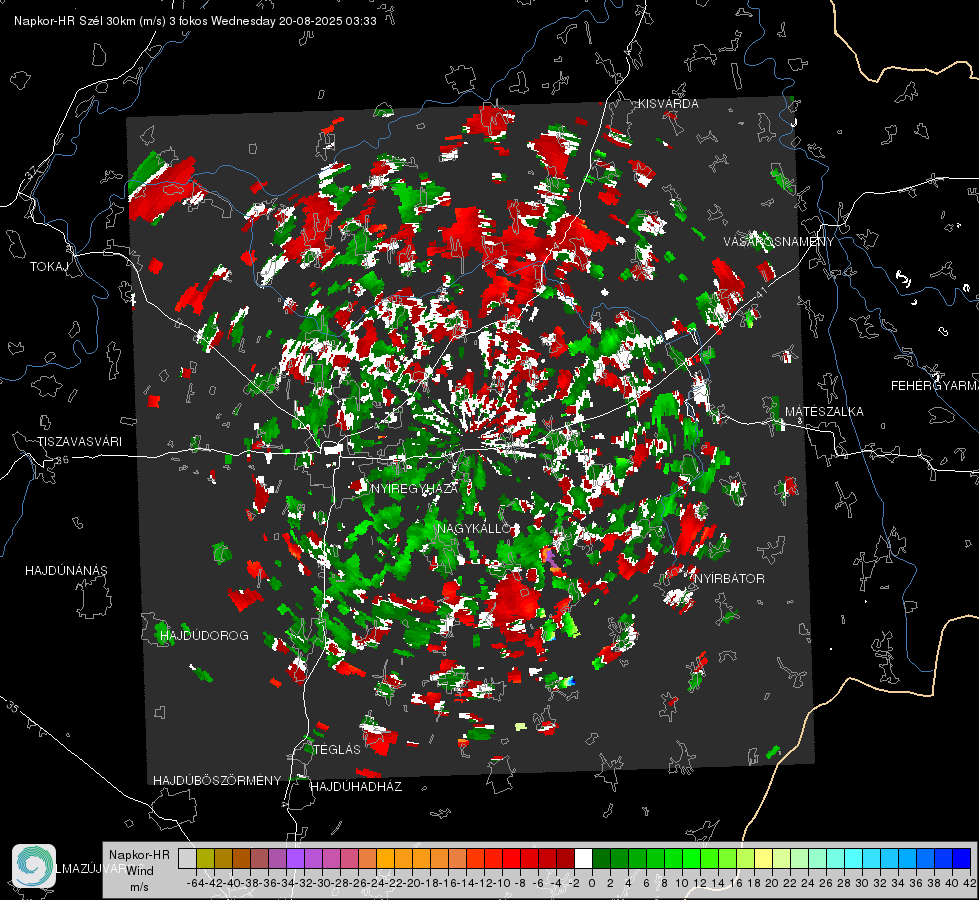This screenshot has width=979, height=900.
Task: Click the KISVÁRDA town label
Action: 668,104
